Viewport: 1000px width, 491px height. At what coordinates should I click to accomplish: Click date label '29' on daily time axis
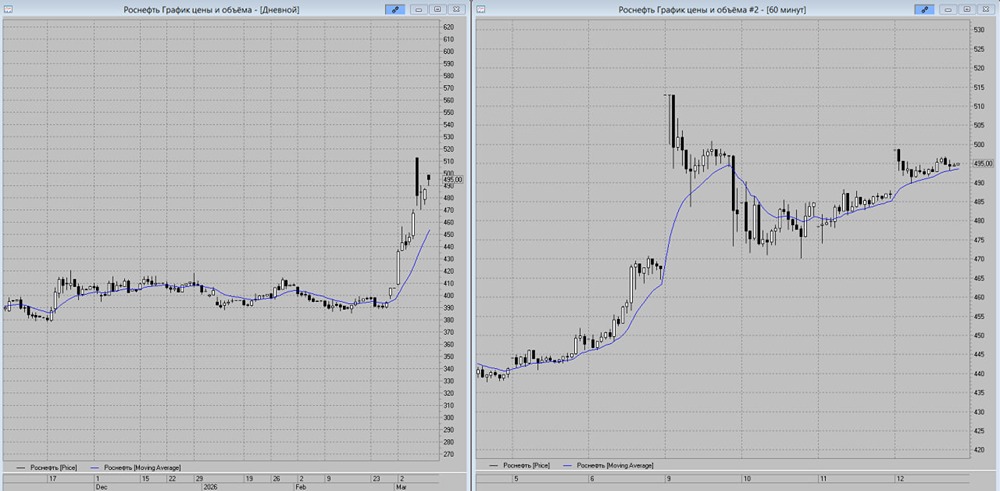coord(199,478)
